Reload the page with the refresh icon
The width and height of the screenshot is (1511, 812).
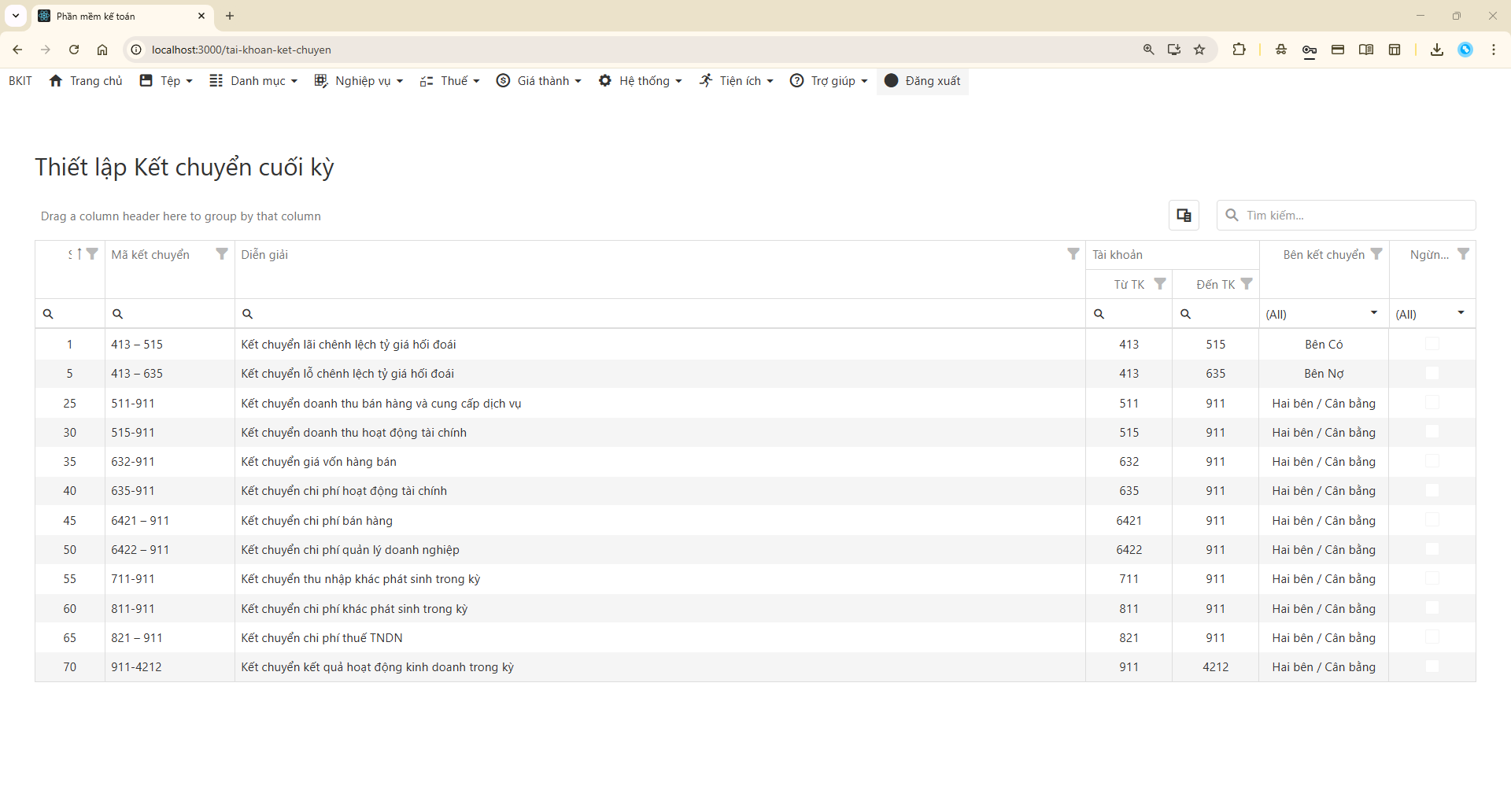[74, 50]
